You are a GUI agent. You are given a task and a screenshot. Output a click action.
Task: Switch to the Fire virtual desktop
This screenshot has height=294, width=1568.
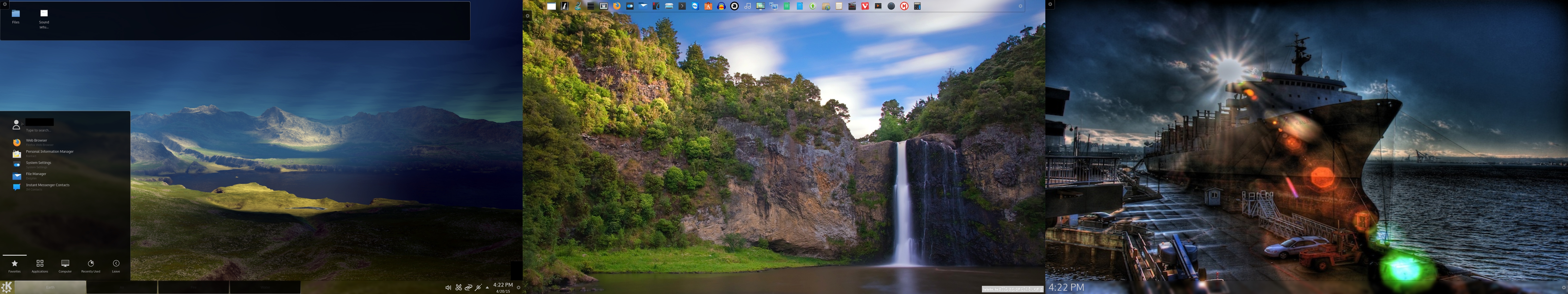click(194, 287)
